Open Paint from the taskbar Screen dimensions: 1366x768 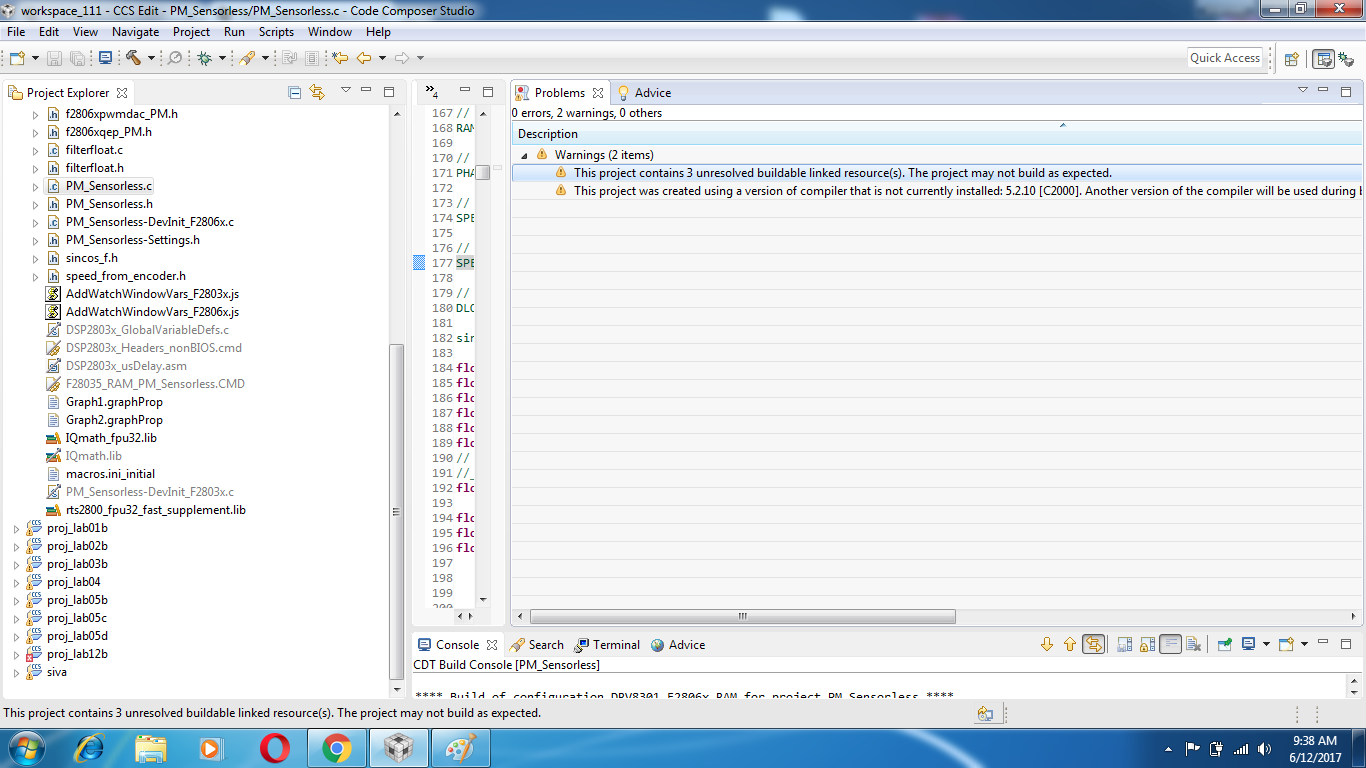[x=461, y=748]
